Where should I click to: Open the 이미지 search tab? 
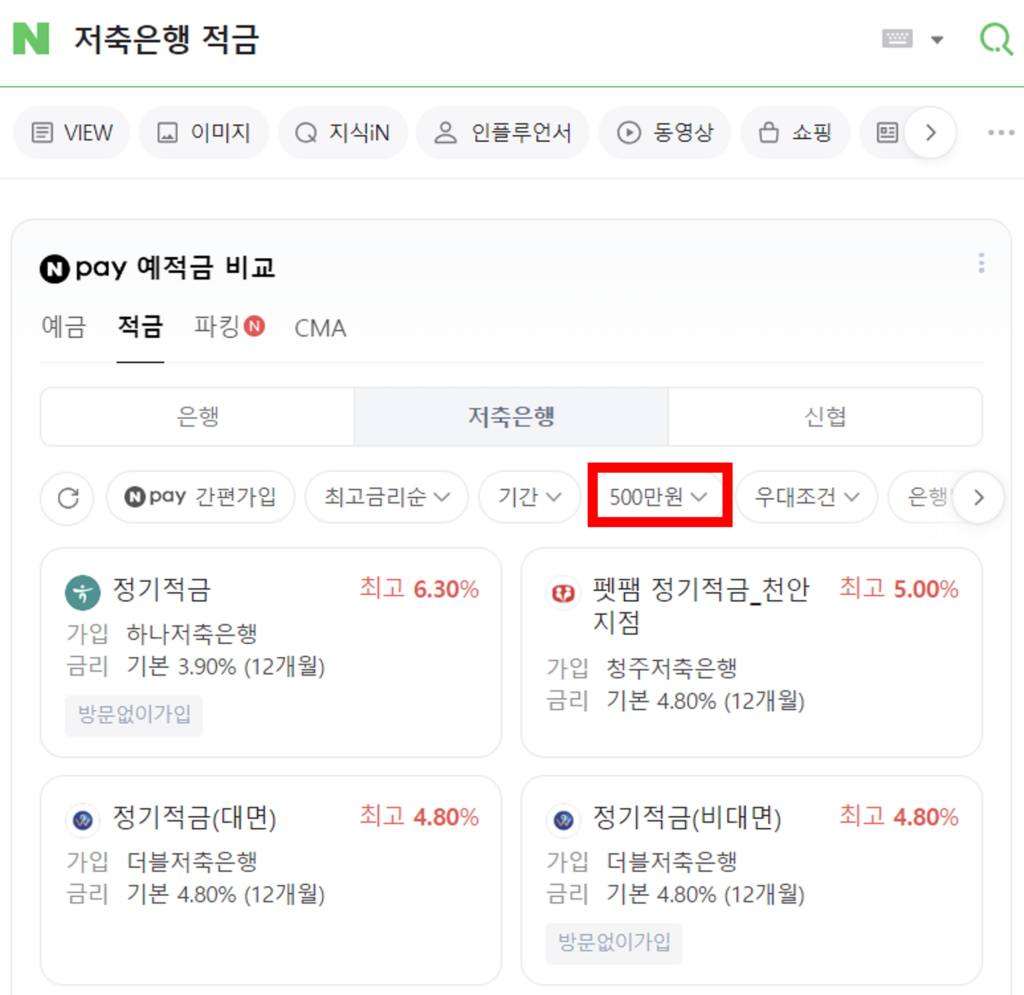[x=204, y=133]
